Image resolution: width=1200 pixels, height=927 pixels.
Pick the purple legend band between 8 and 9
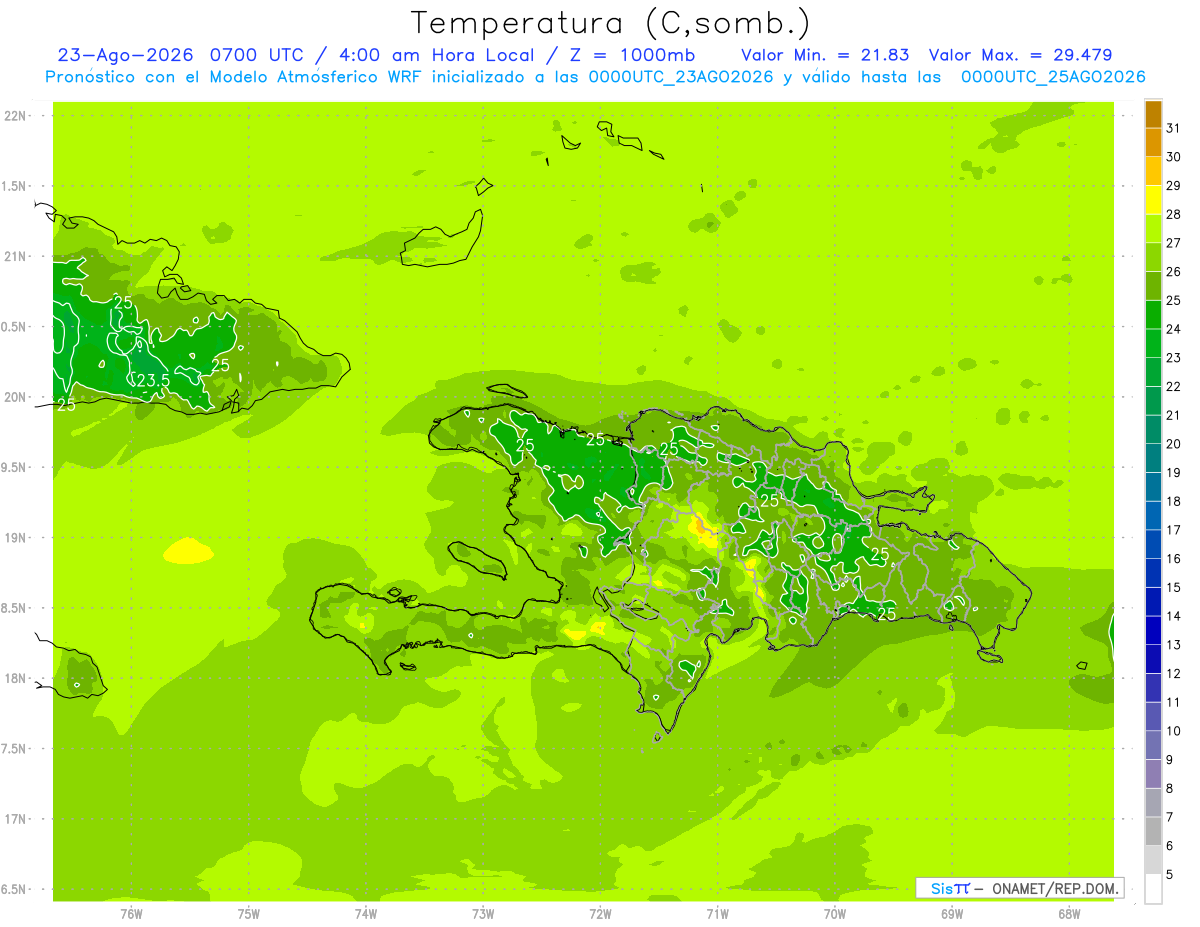[x=1153, y=775]
